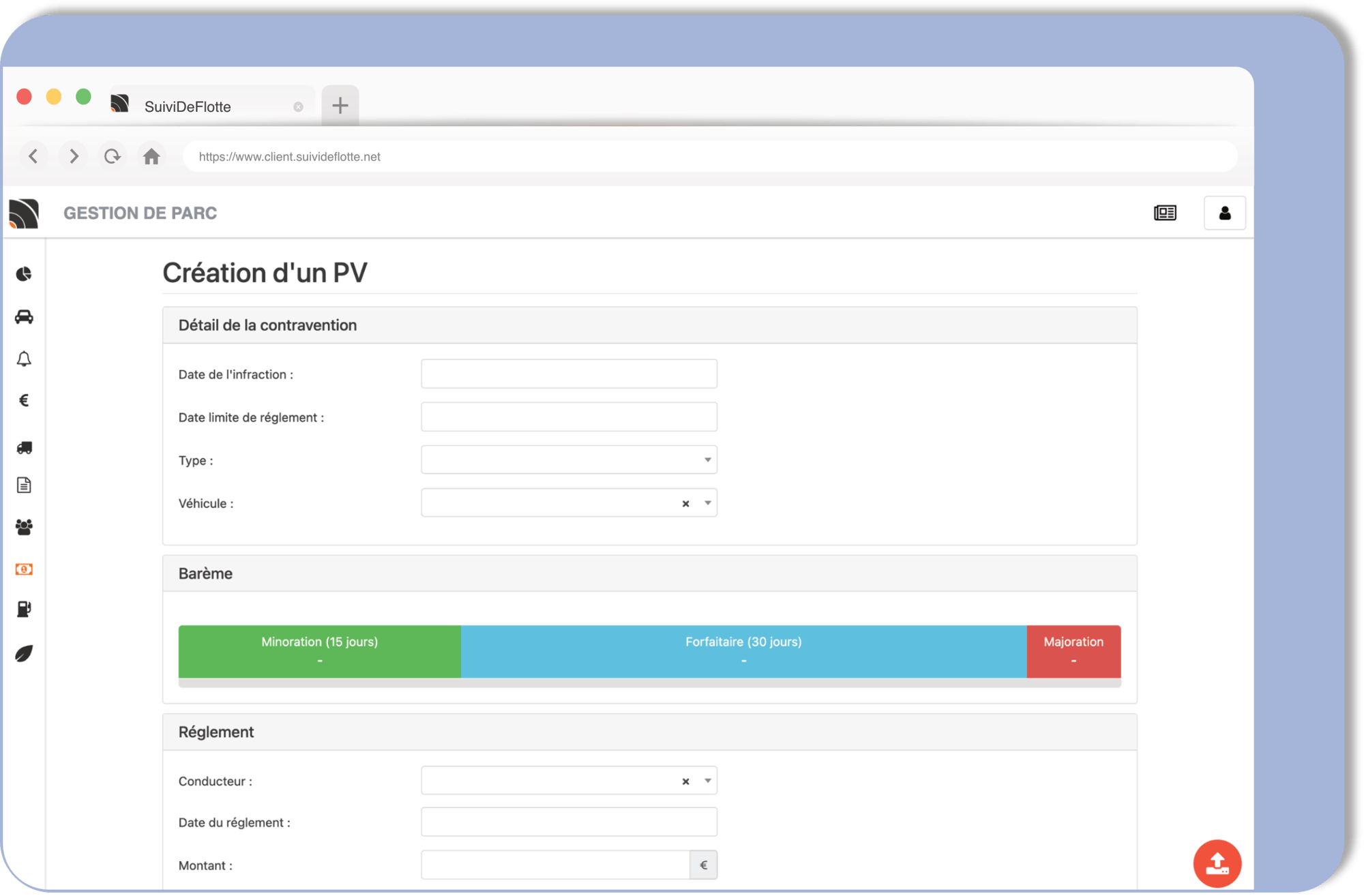
Task: Open the Conducteur dropdown
Action: [569, 780]
